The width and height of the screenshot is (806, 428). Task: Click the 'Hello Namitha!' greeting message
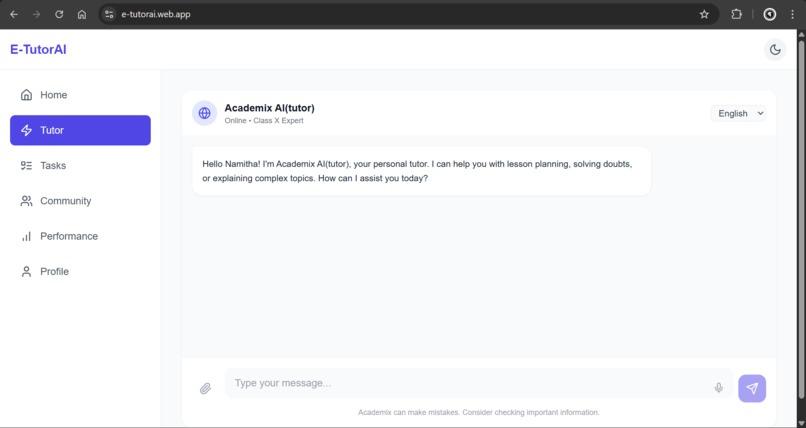pos(422,171)
